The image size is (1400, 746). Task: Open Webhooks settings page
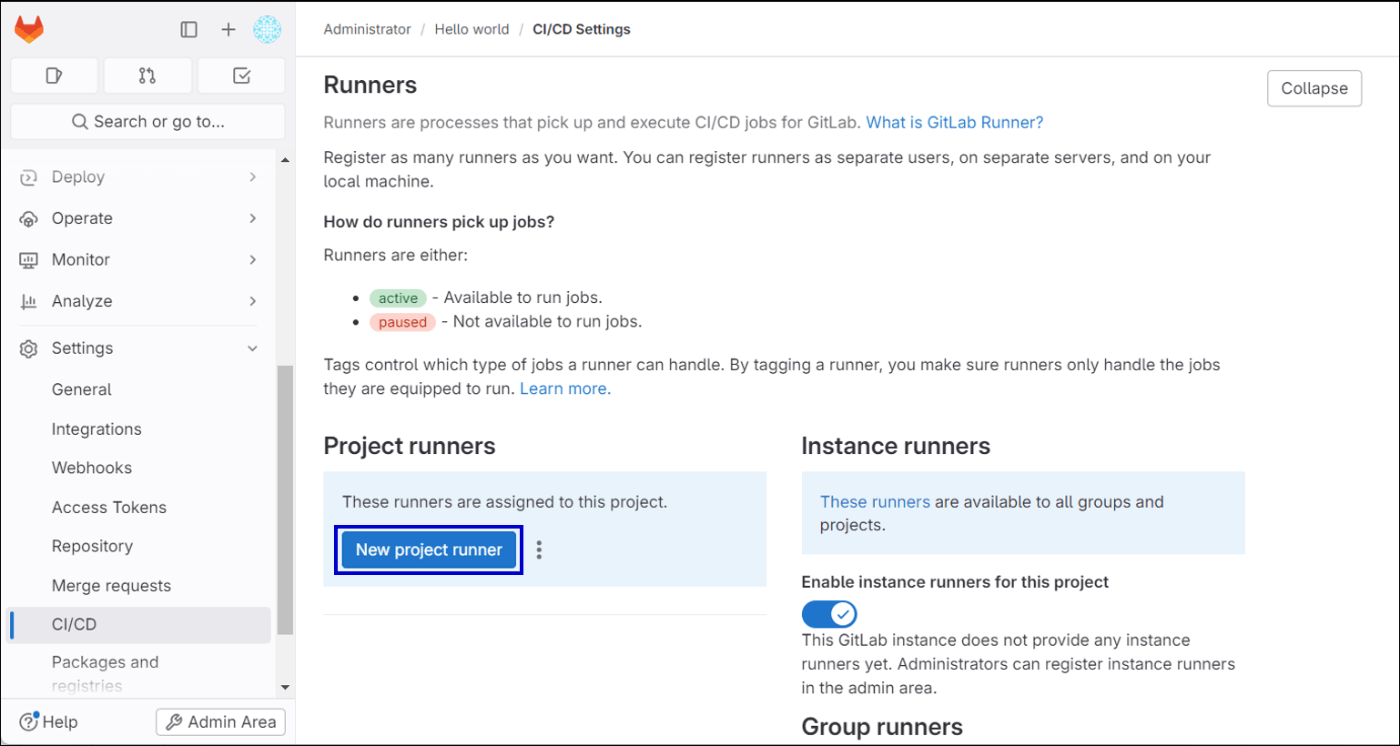click(140, 468)
